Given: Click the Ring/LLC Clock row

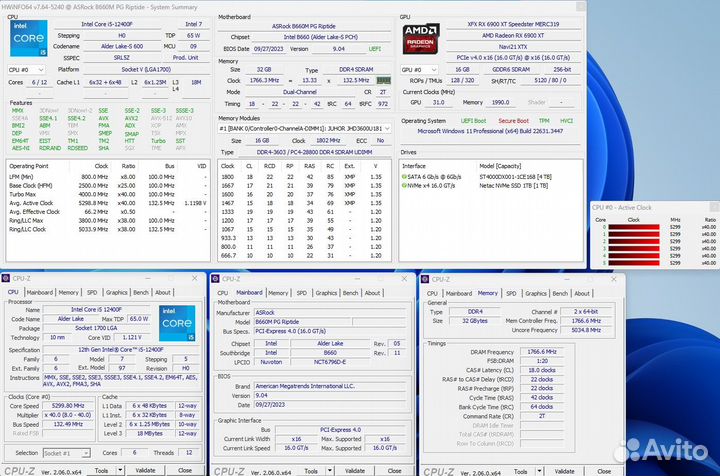Looking at the screenshot, I should click(108, 229).
